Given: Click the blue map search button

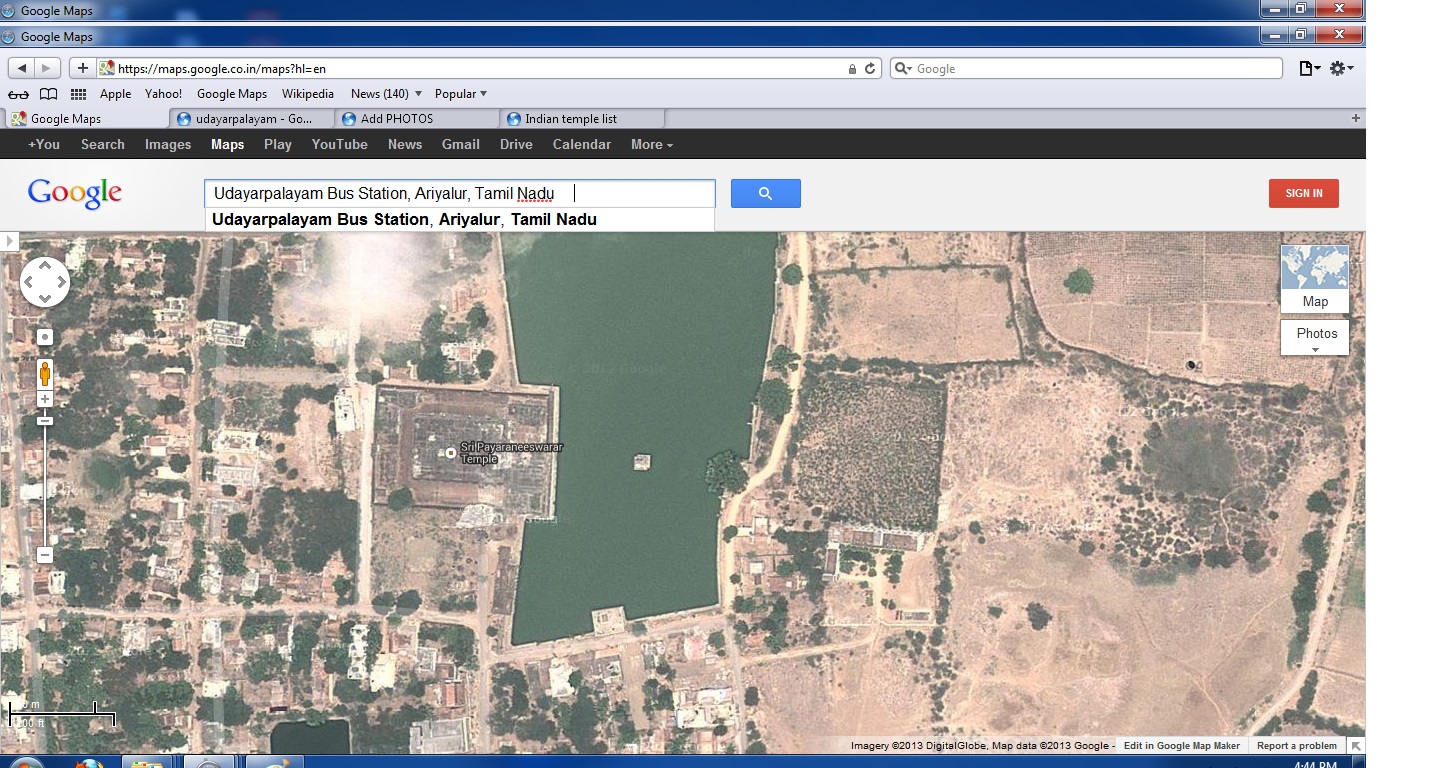Looking at the screenshot, I should pos(765,193).
